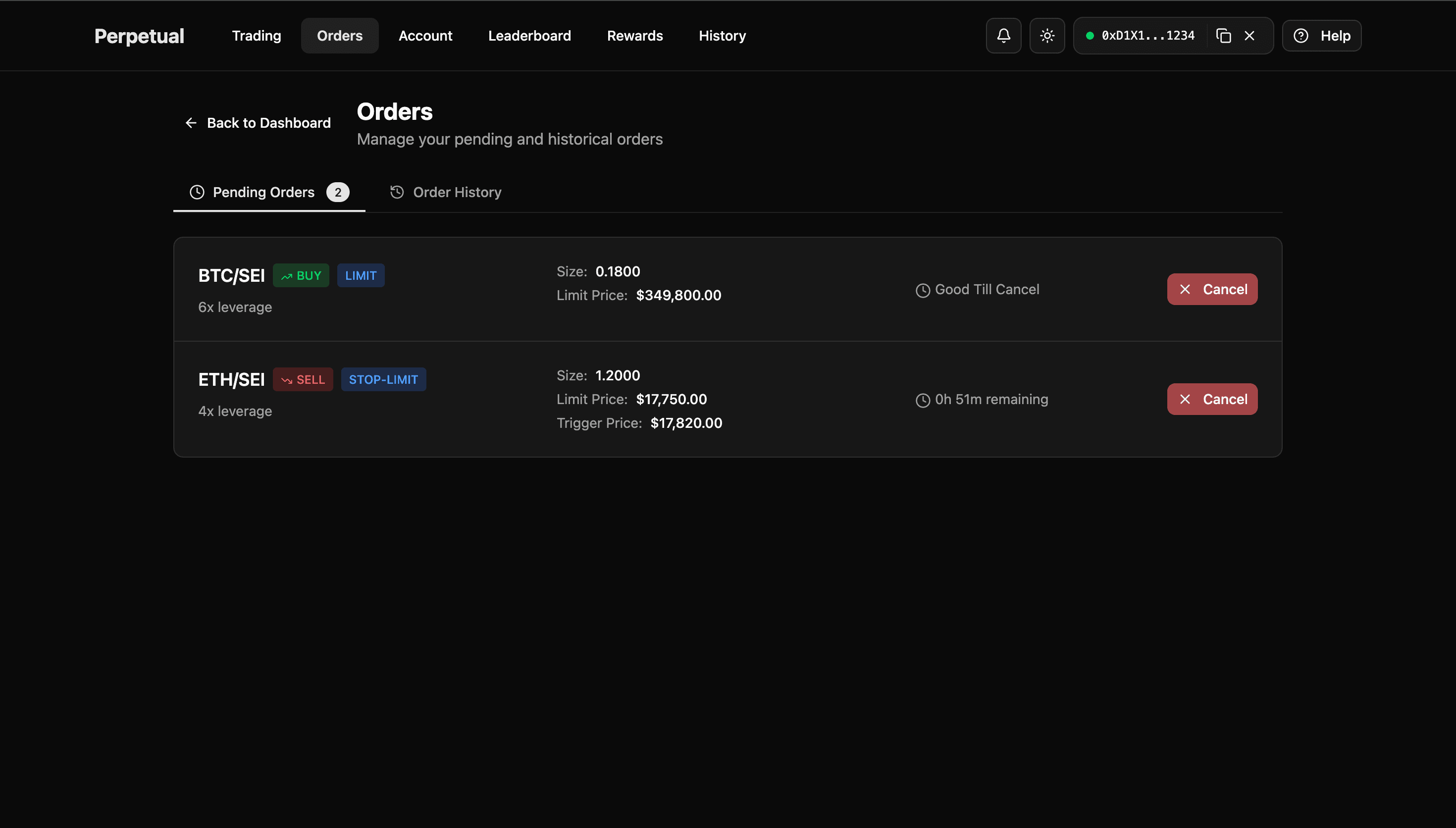Click the BUY trend-up badge

[x=301, y=276]
